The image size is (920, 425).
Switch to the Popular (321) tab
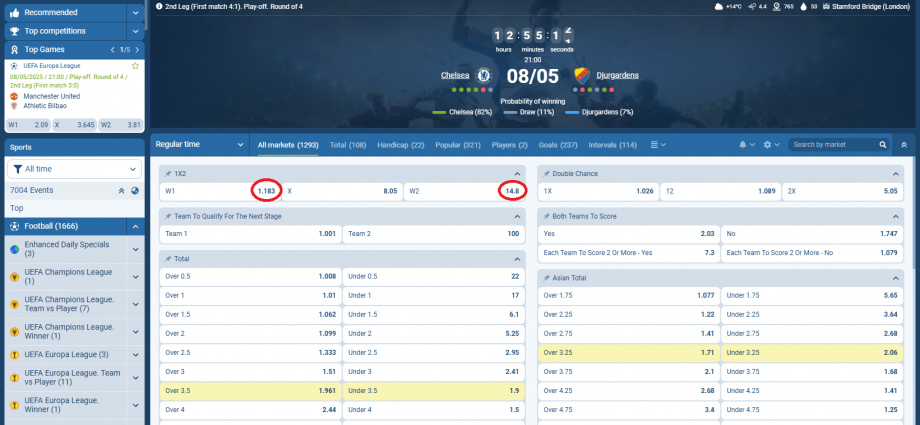[458, 144]
